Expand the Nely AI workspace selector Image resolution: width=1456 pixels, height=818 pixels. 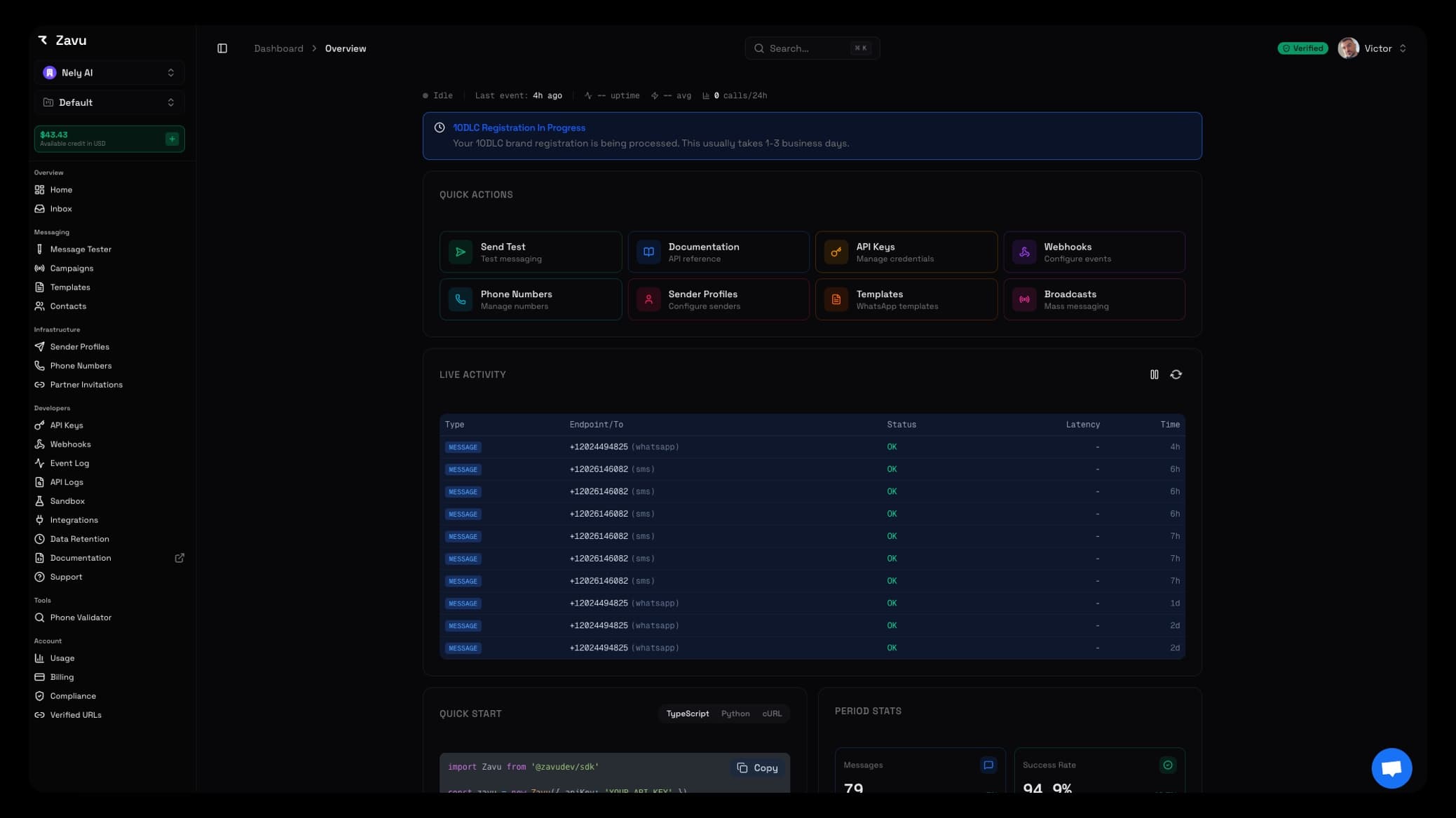tap(109, 73)
